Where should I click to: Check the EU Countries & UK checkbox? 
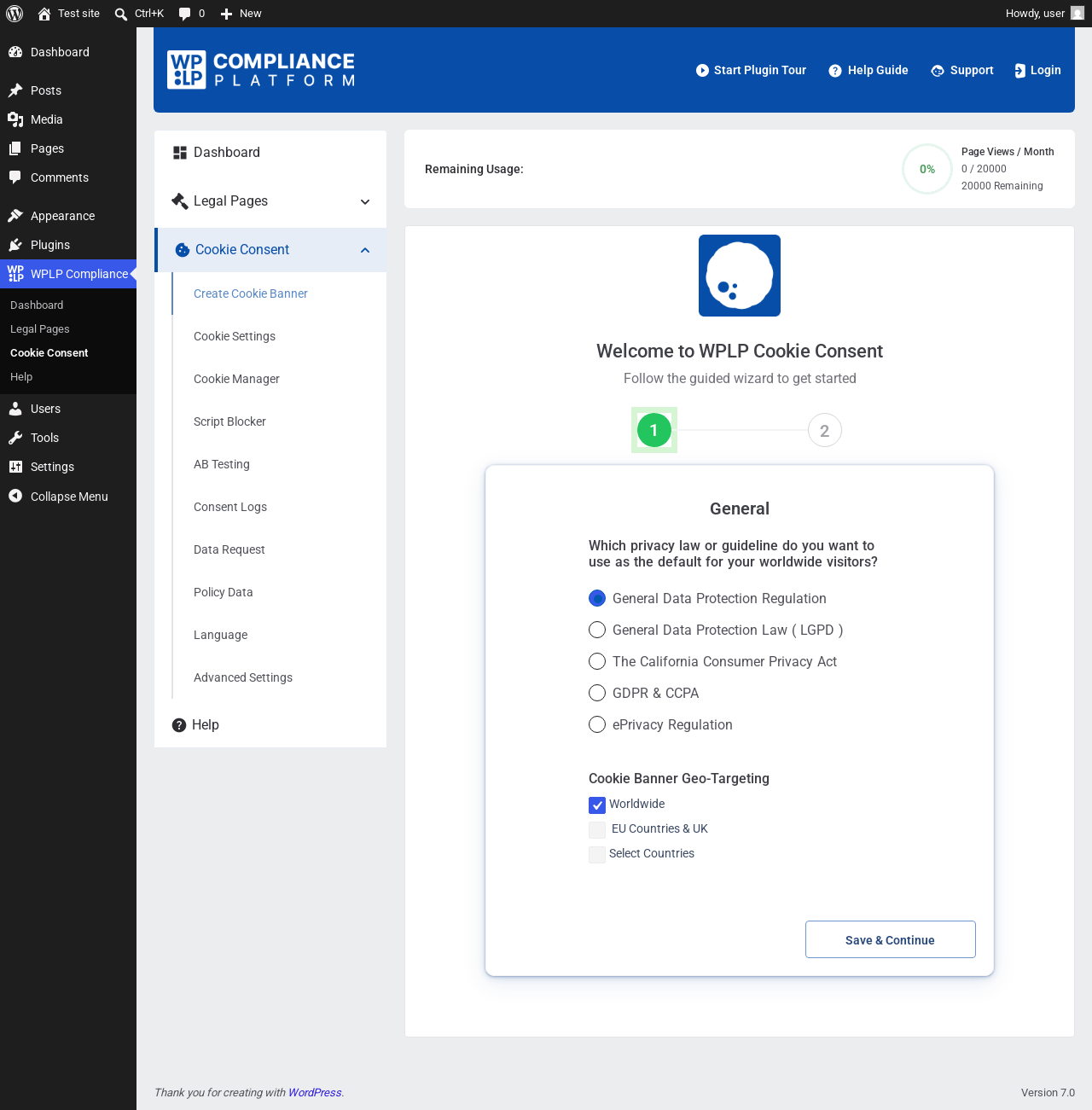coord(597,829)
